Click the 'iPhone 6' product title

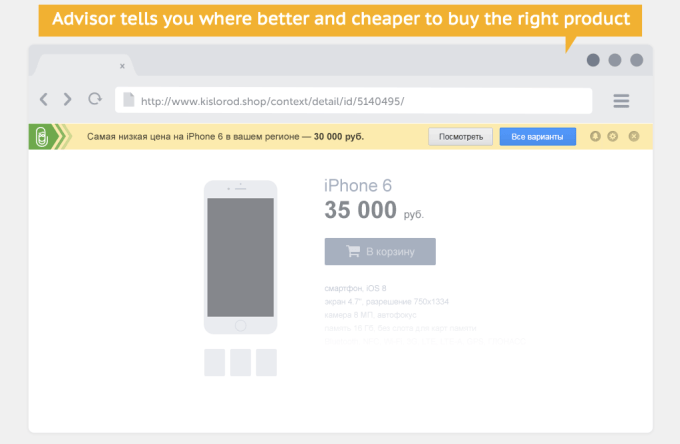[x=358, y=186]
